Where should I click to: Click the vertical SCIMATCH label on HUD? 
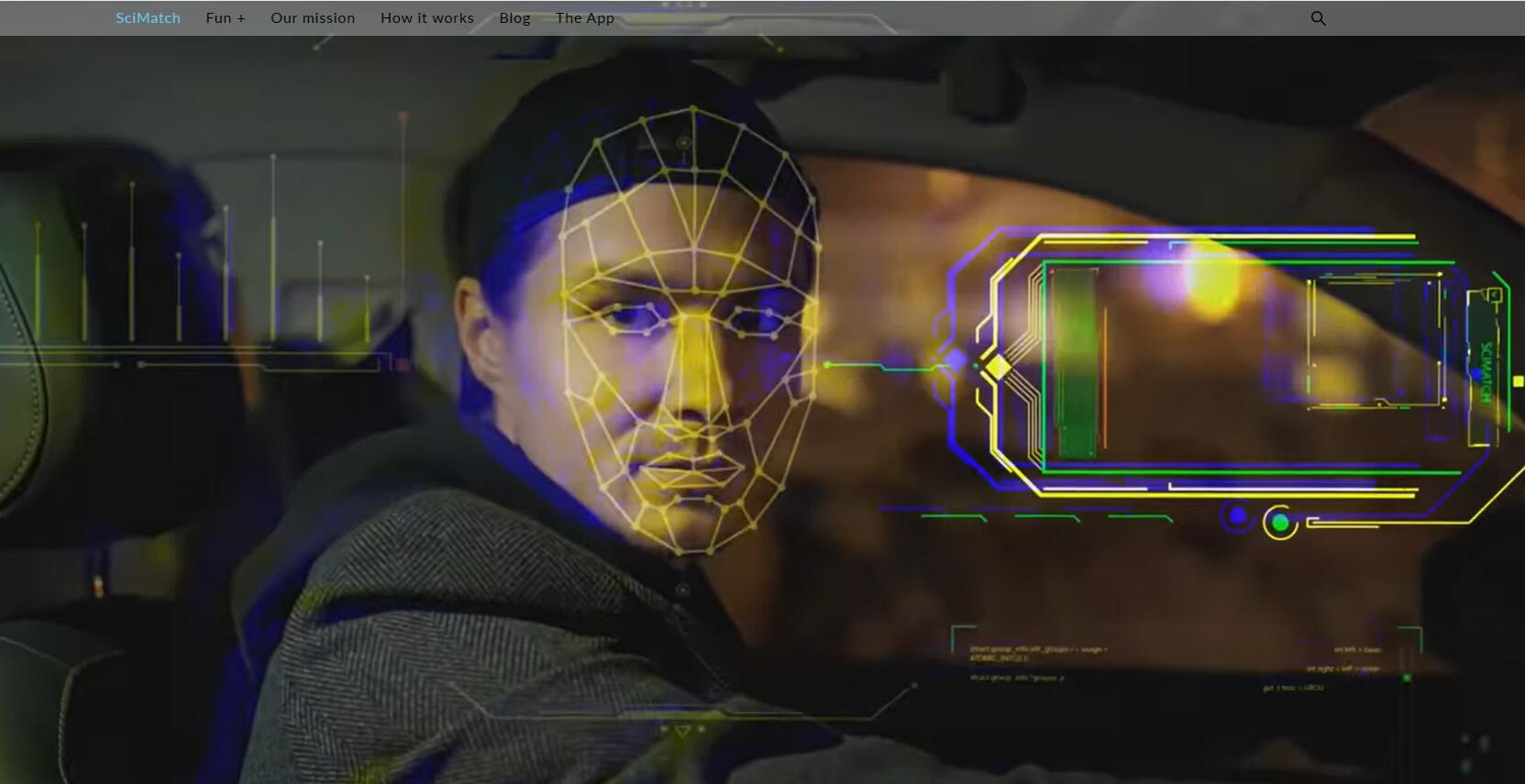tap(1486, 371)
